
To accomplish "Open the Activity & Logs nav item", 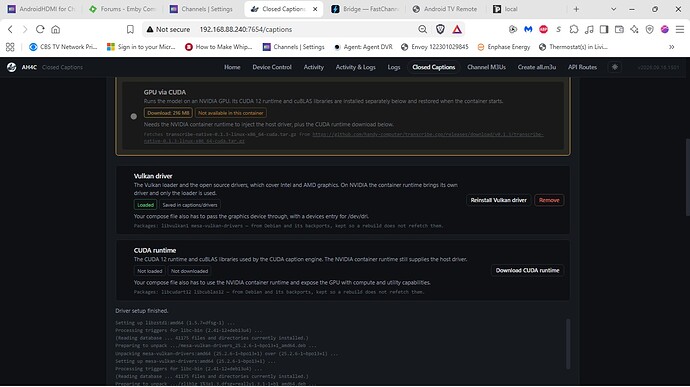I will click(x=356, y=67).
